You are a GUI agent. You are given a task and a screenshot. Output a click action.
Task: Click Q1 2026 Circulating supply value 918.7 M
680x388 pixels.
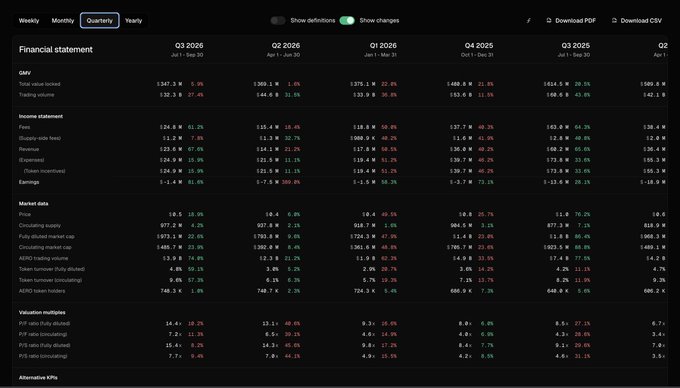364,225
